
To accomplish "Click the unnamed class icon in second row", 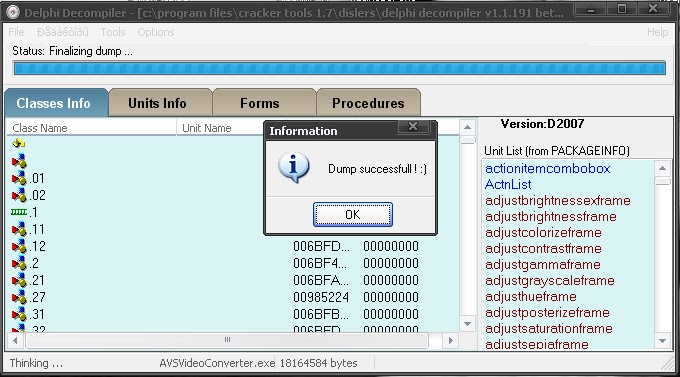I will click(x=19, y=161).
